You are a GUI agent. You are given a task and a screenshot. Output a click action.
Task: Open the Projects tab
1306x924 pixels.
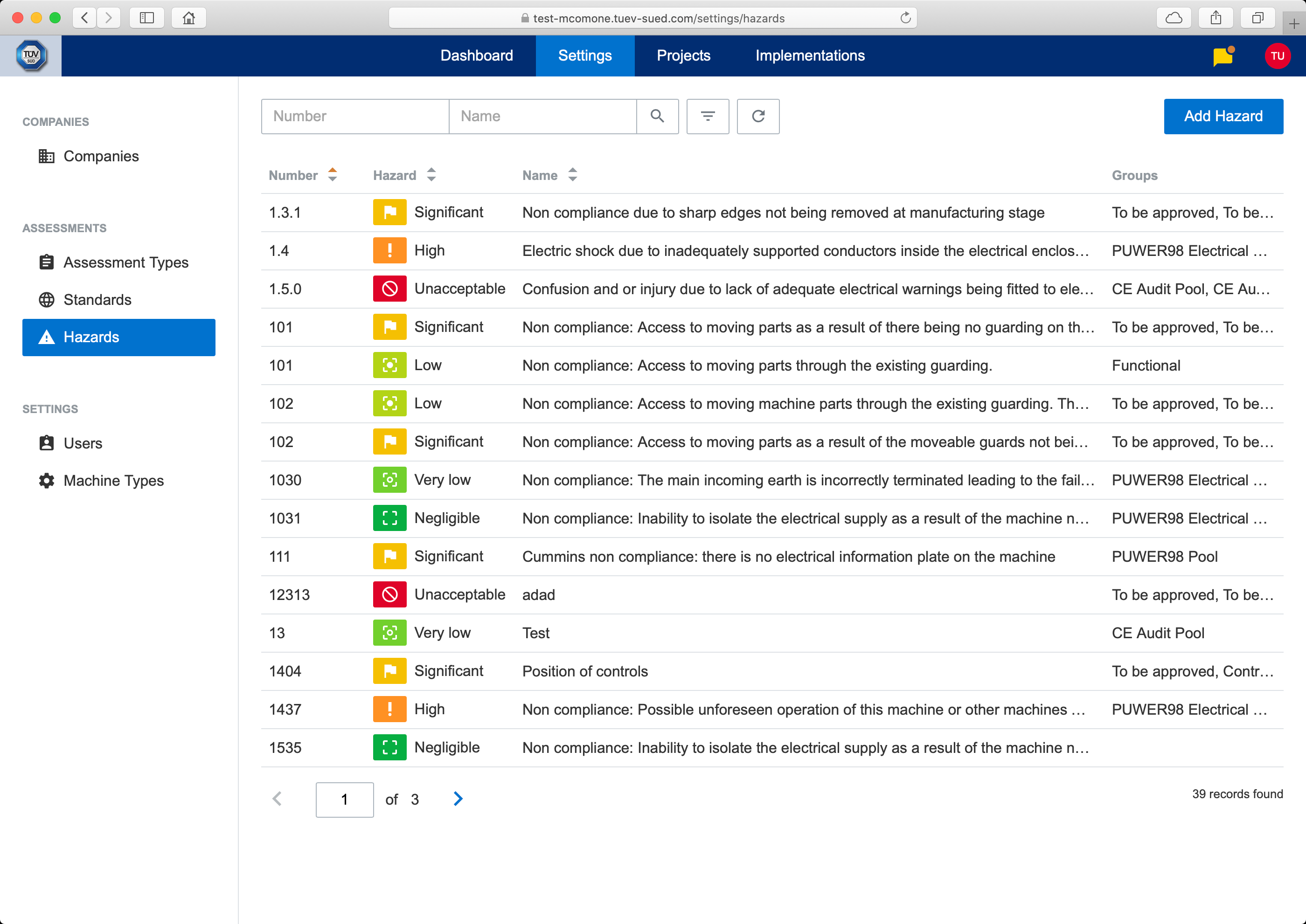point(683,56)
